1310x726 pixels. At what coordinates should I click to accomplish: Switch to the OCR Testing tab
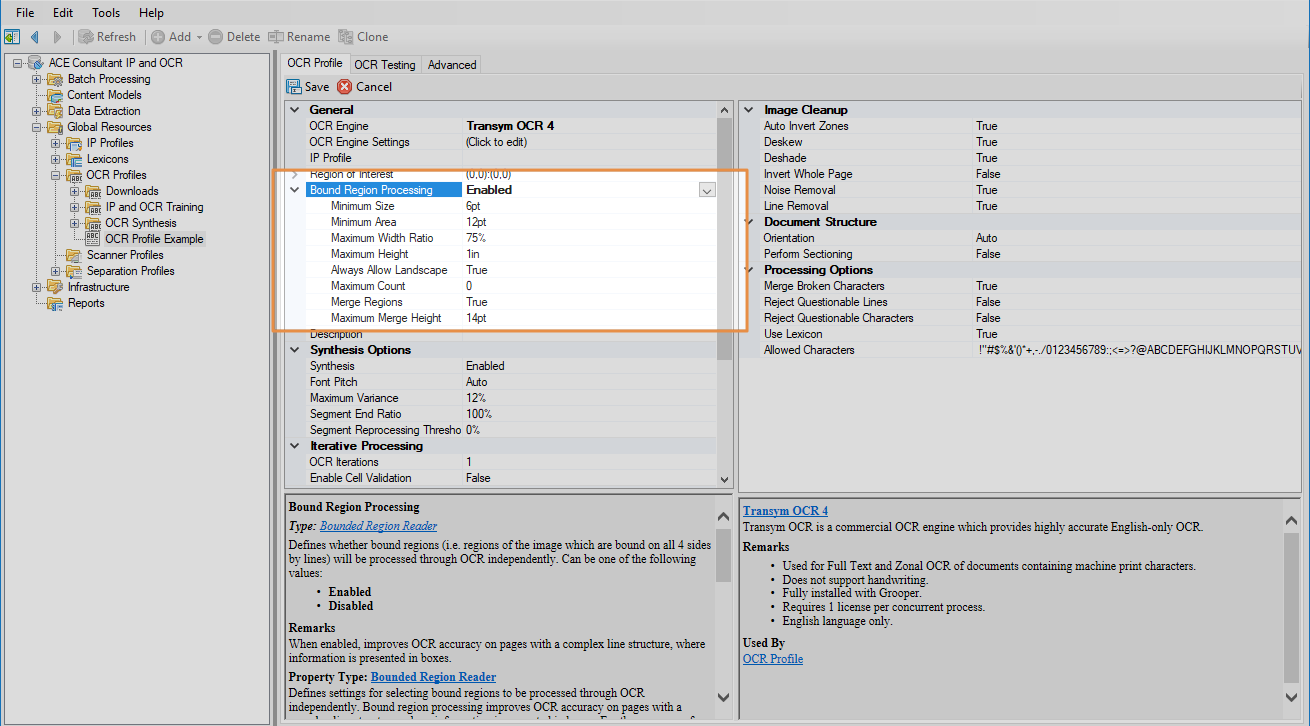(x=384, y=64)
